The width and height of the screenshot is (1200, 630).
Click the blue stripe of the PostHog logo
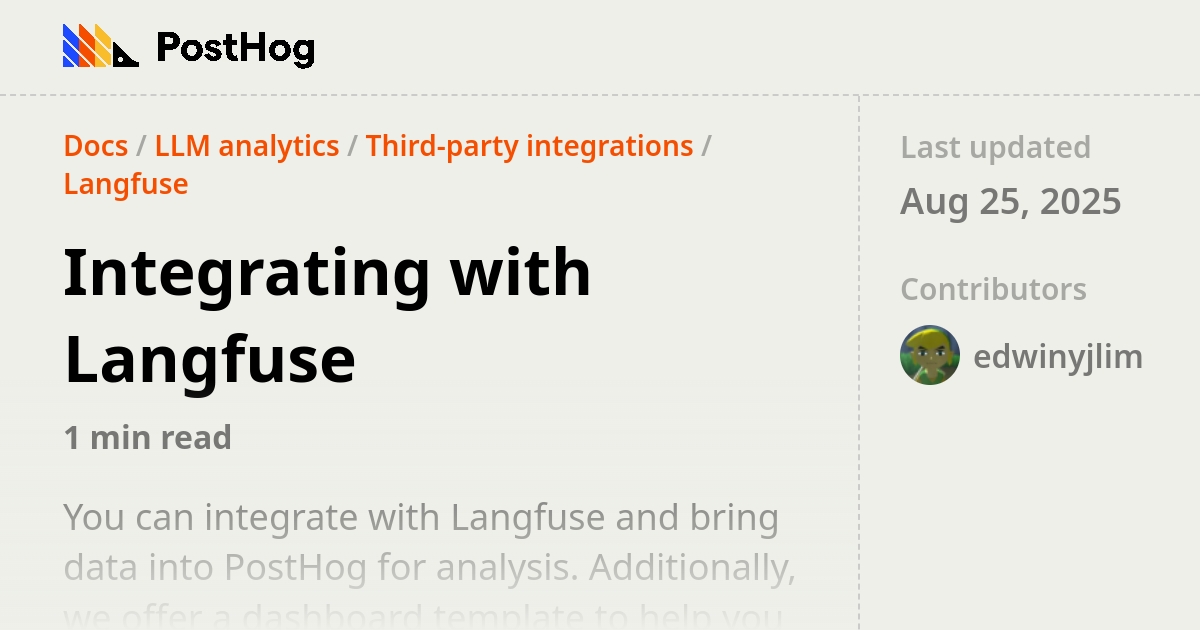[70, 45]
